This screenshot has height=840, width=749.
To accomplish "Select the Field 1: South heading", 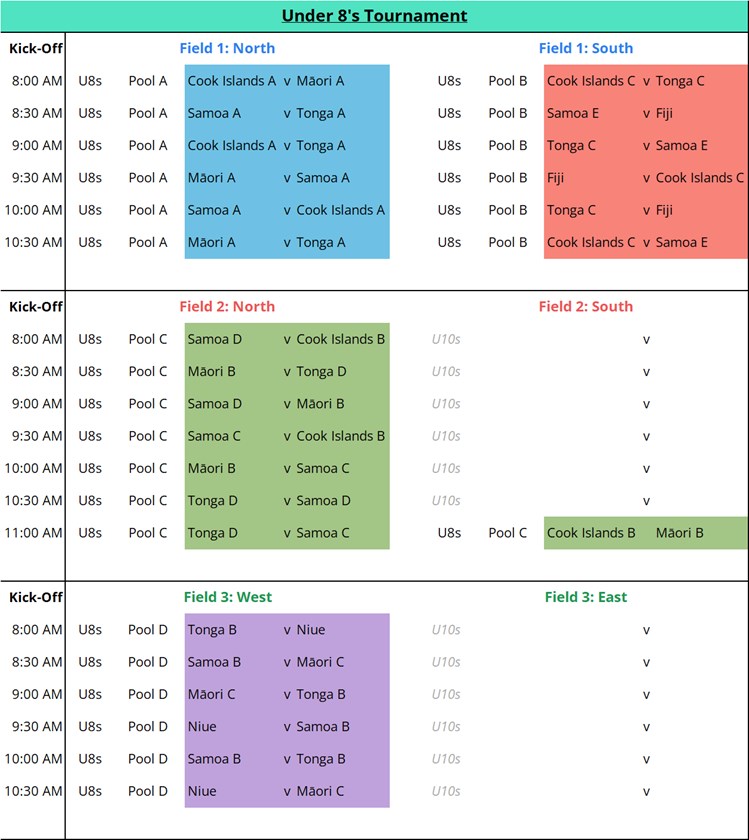I will pyautogui.click(x=585, y=48).
